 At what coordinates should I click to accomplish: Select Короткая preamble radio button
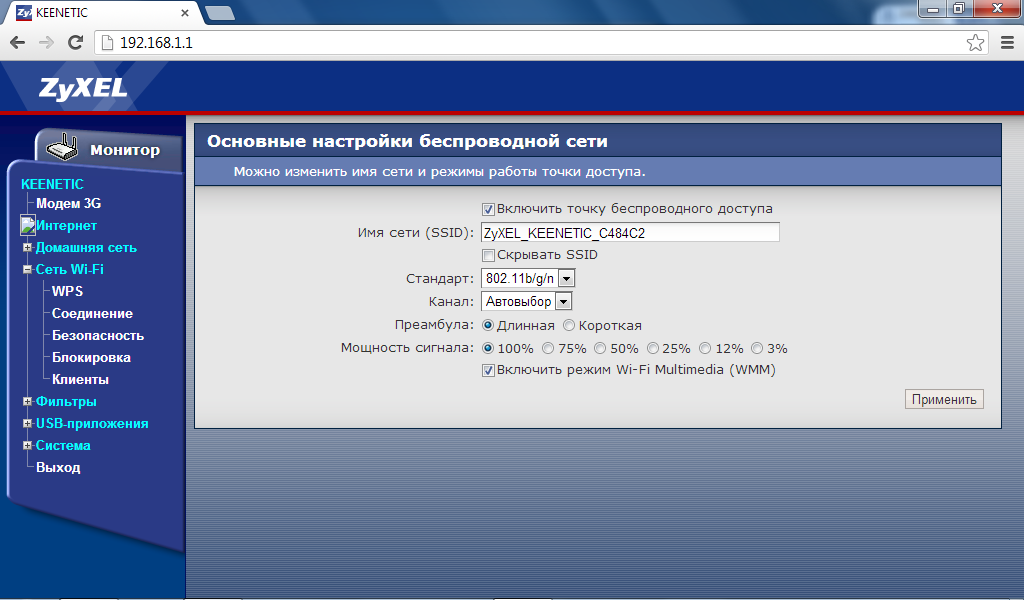pyautogui.click(x=569, y=325)
